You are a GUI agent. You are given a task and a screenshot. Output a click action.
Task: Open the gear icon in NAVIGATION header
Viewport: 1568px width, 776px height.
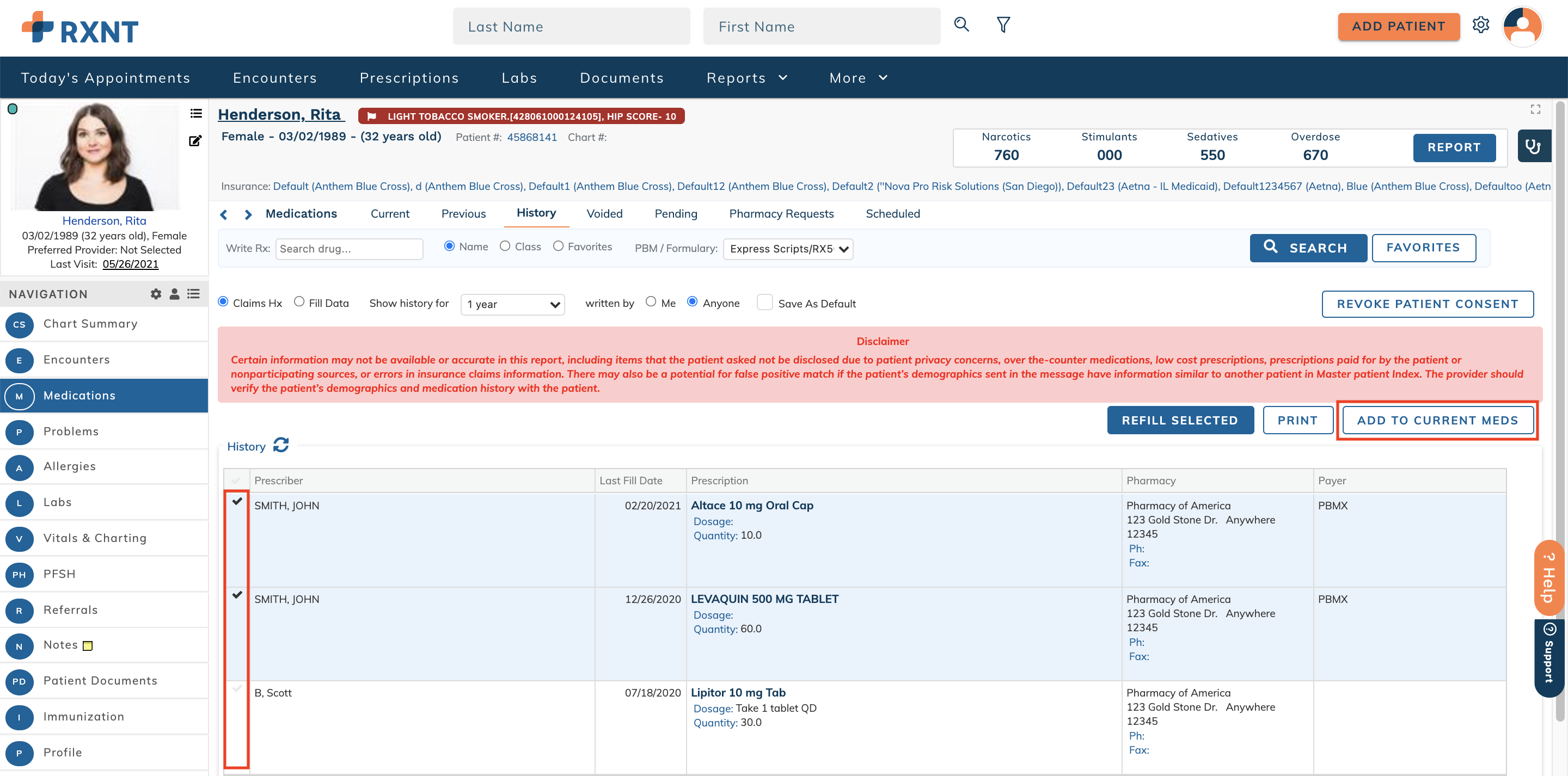[156, 293]
